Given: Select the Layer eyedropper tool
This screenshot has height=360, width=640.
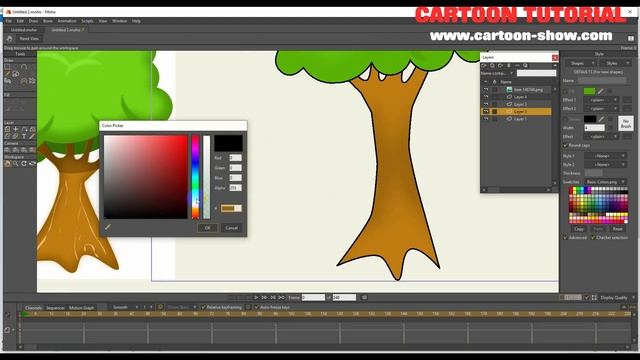Looking at the screenshot, I should (32, 136).
